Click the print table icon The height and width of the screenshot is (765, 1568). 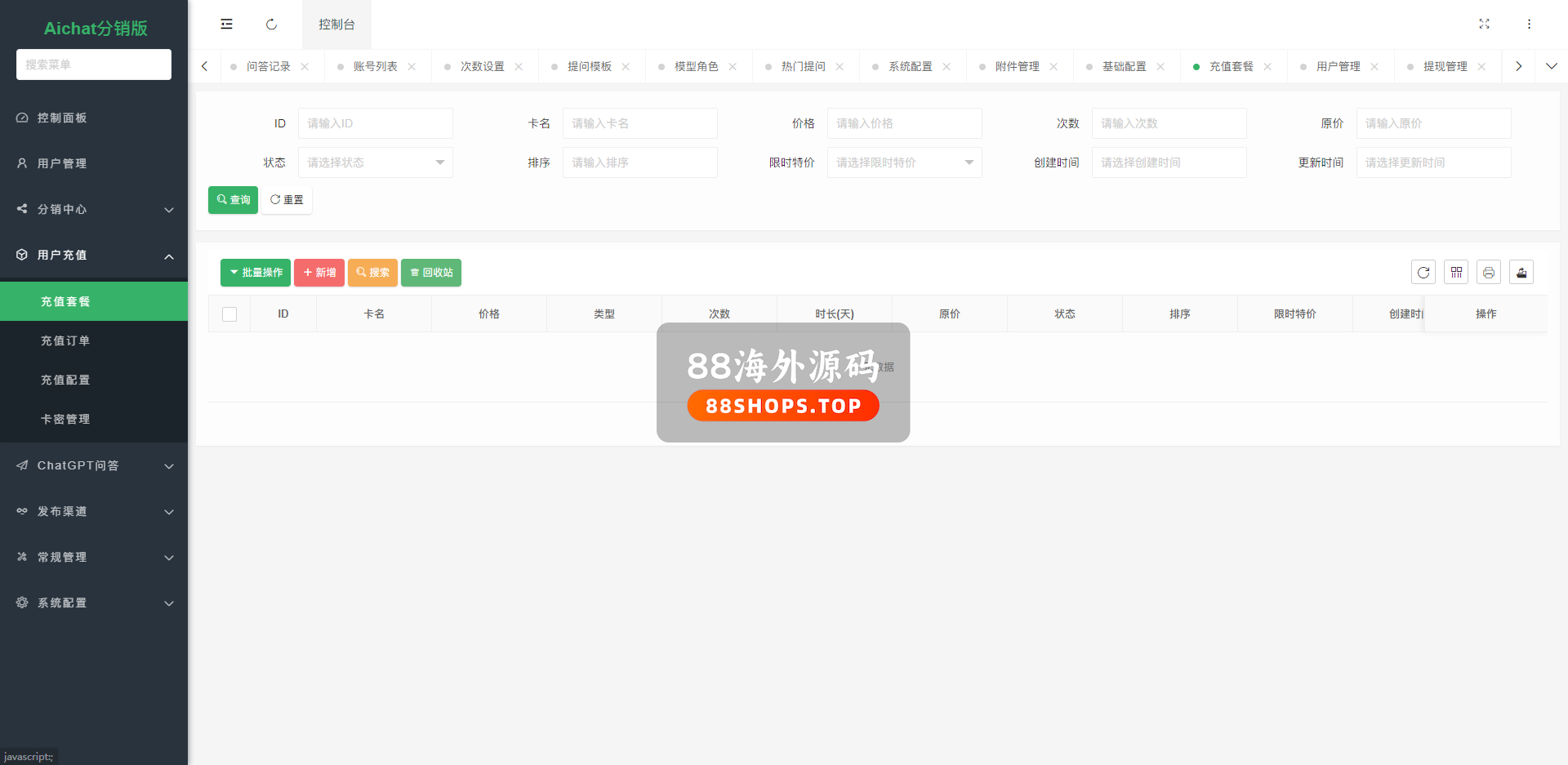(x=1488, y=273)
